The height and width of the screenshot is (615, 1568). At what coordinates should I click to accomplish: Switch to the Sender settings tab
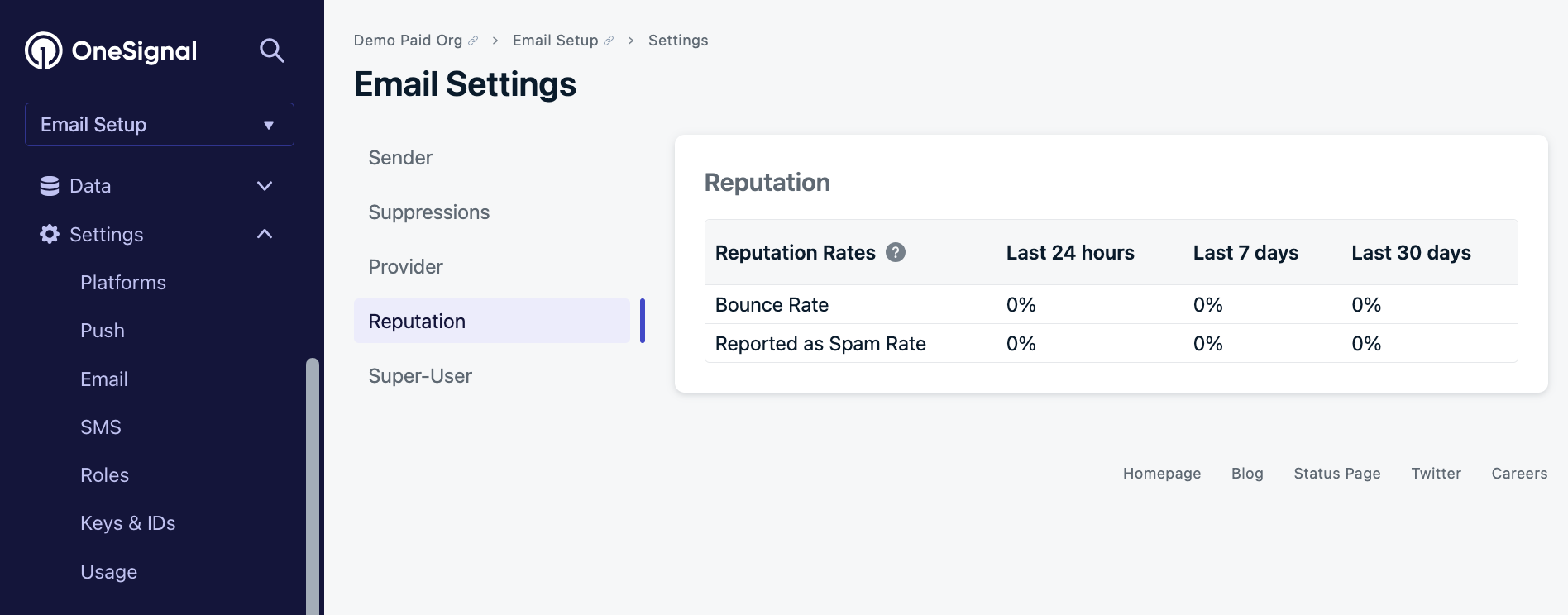(x=400, y=158)
